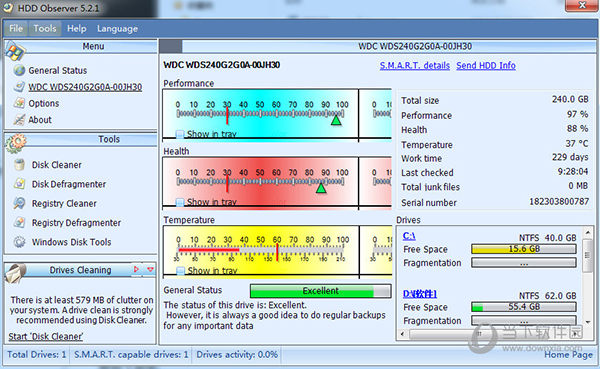Expand Drives Cleaning with right red arrow

tap(136, 269)
